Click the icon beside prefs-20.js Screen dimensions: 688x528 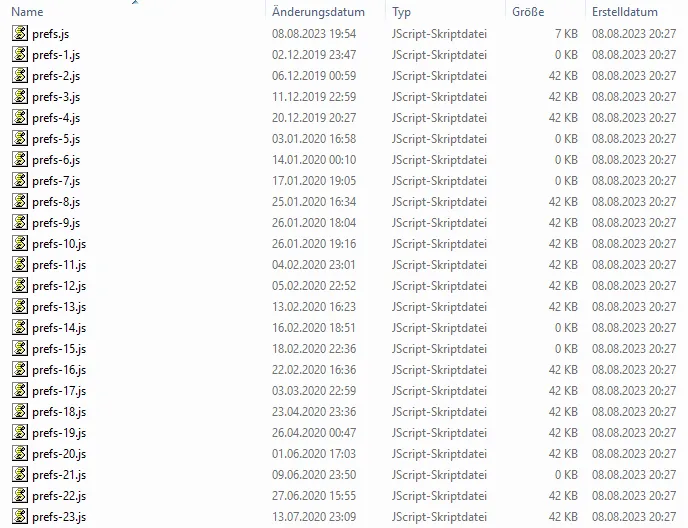pos(20,453)
